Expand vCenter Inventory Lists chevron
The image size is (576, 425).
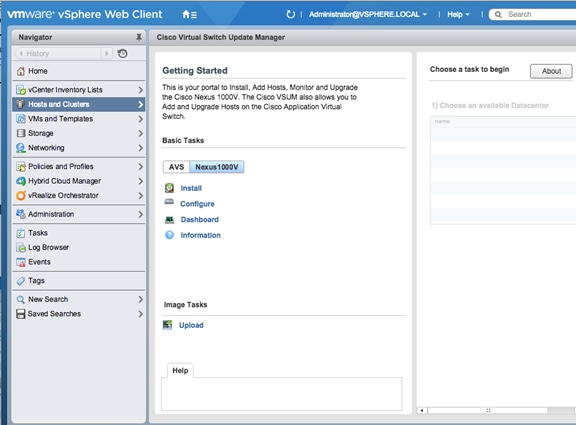140,90
